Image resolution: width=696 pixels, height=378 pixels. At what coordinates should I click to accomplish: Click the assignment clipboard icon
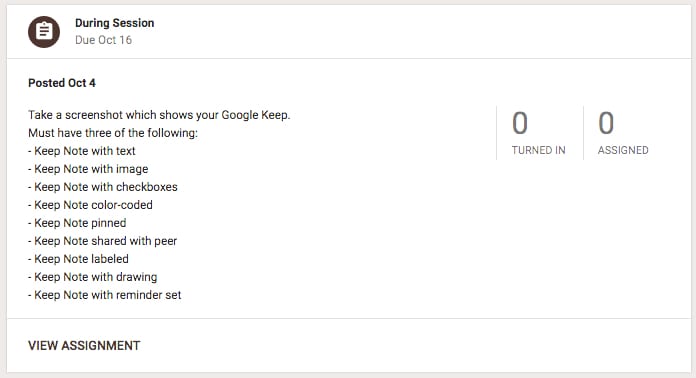[x=44, y=32]
